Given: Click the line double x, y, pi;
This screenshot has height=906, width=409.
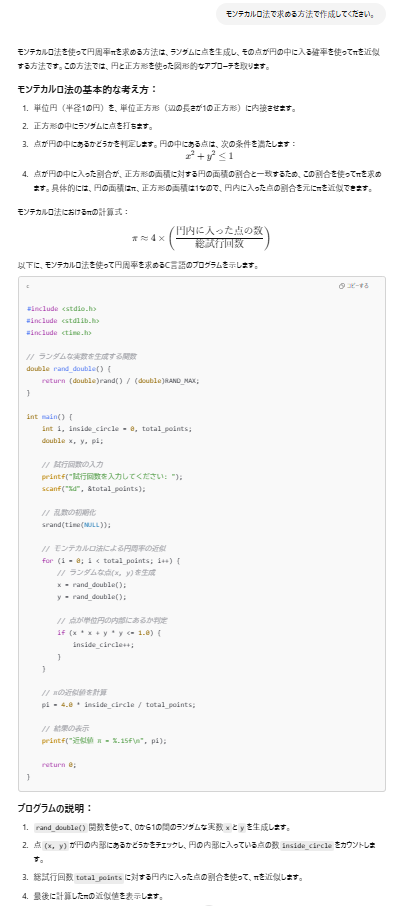Looking at the screenshot, I should click(x=73, y=440).
